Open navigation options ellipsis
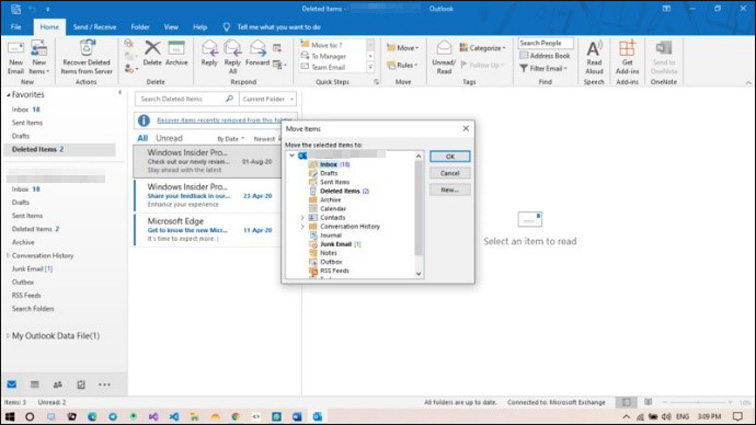The width and height of the screenshot is (756, 425). 104,384
